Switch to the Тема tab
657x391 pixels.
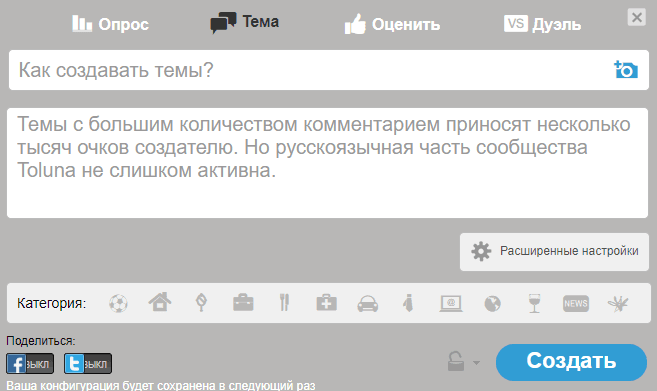click(244, 22)
